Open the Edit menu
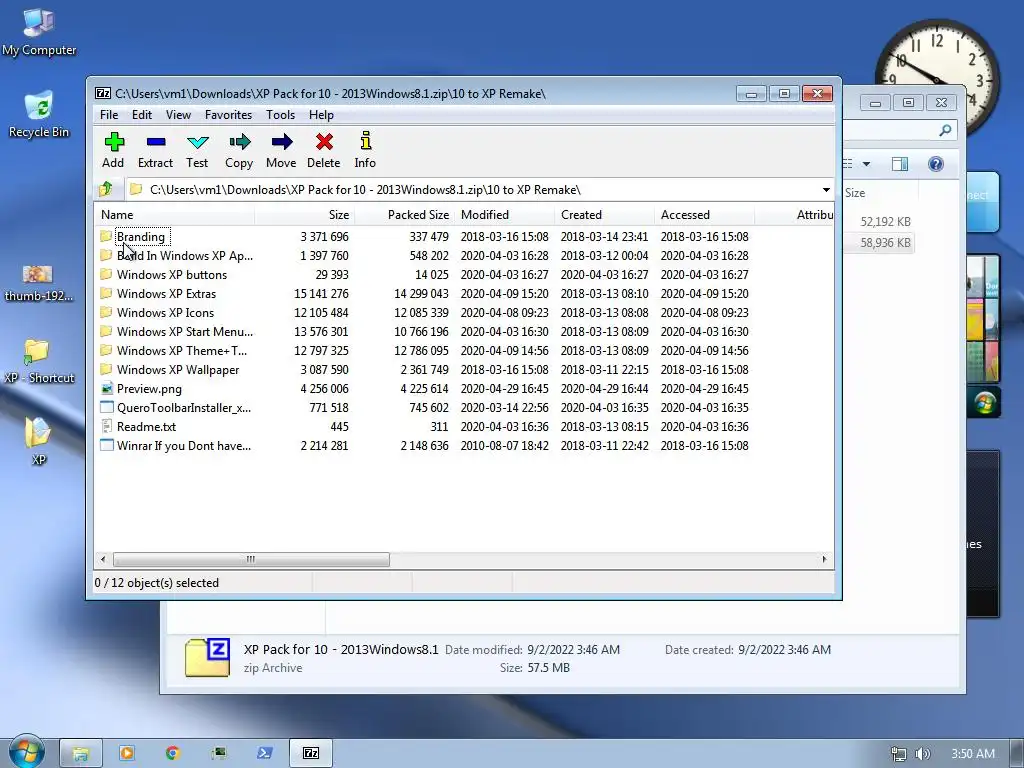 coord(142,115)
